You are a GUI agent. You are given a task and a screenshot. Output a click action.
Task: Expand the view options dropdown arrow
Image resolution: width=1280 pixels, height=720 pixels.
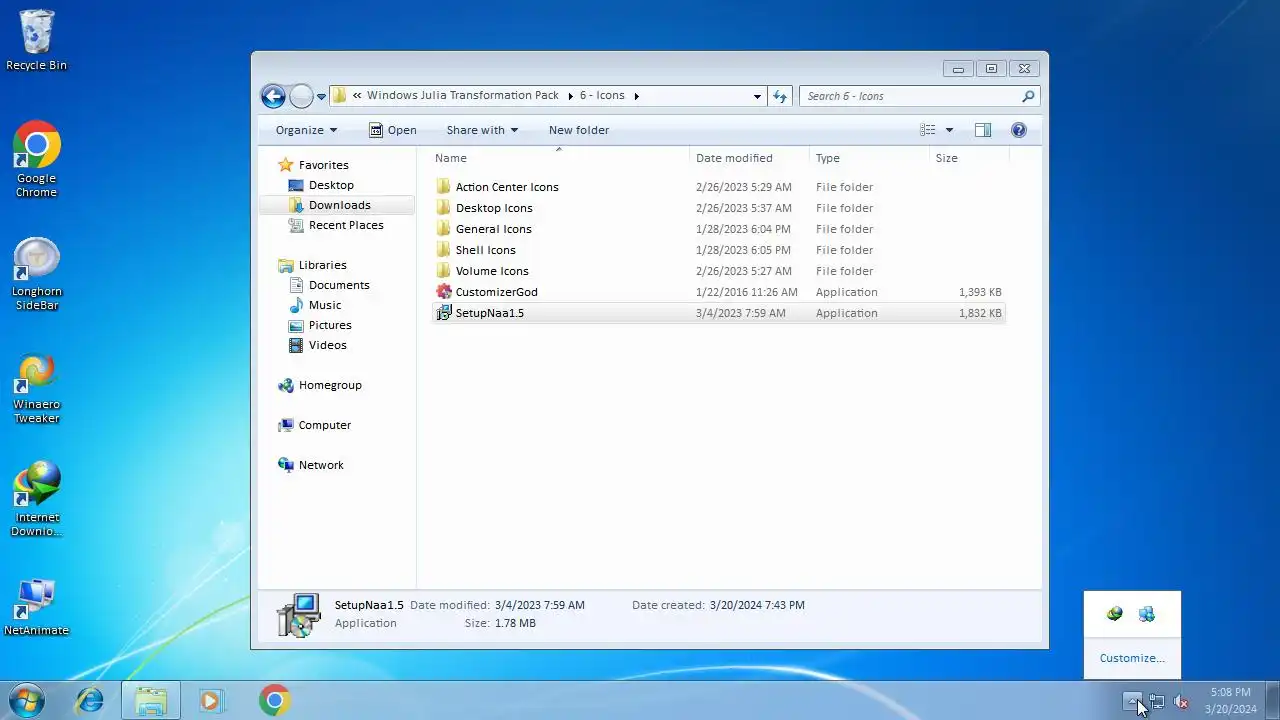tap(949, 130)
